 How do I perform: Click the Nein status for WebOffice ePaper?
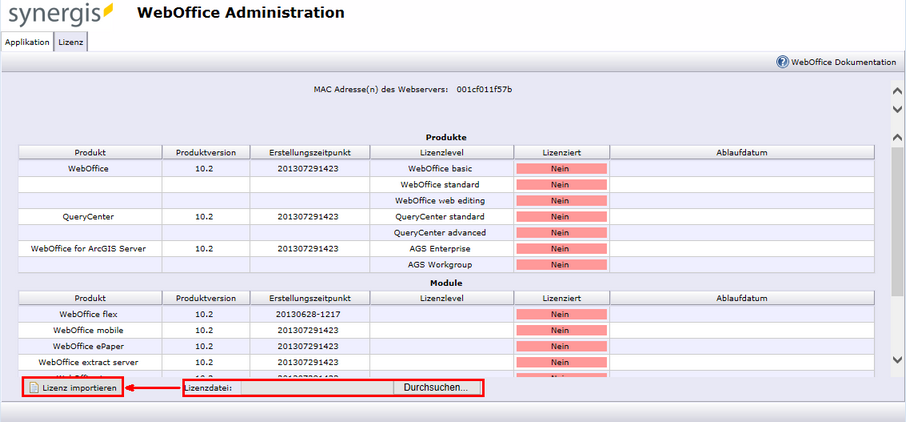coord(562,346)
